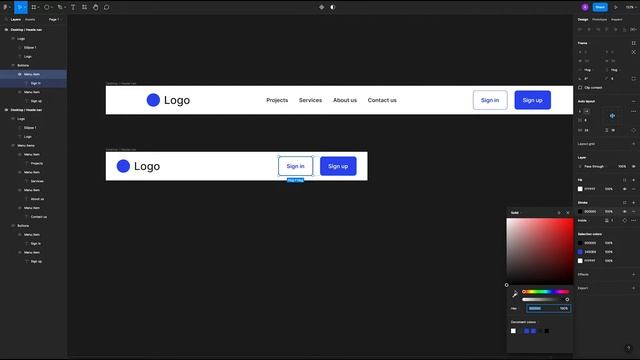The image size is (640, 360).
Task: Open the horizontal resizing Hug dropdown
Action: (587, 70)
